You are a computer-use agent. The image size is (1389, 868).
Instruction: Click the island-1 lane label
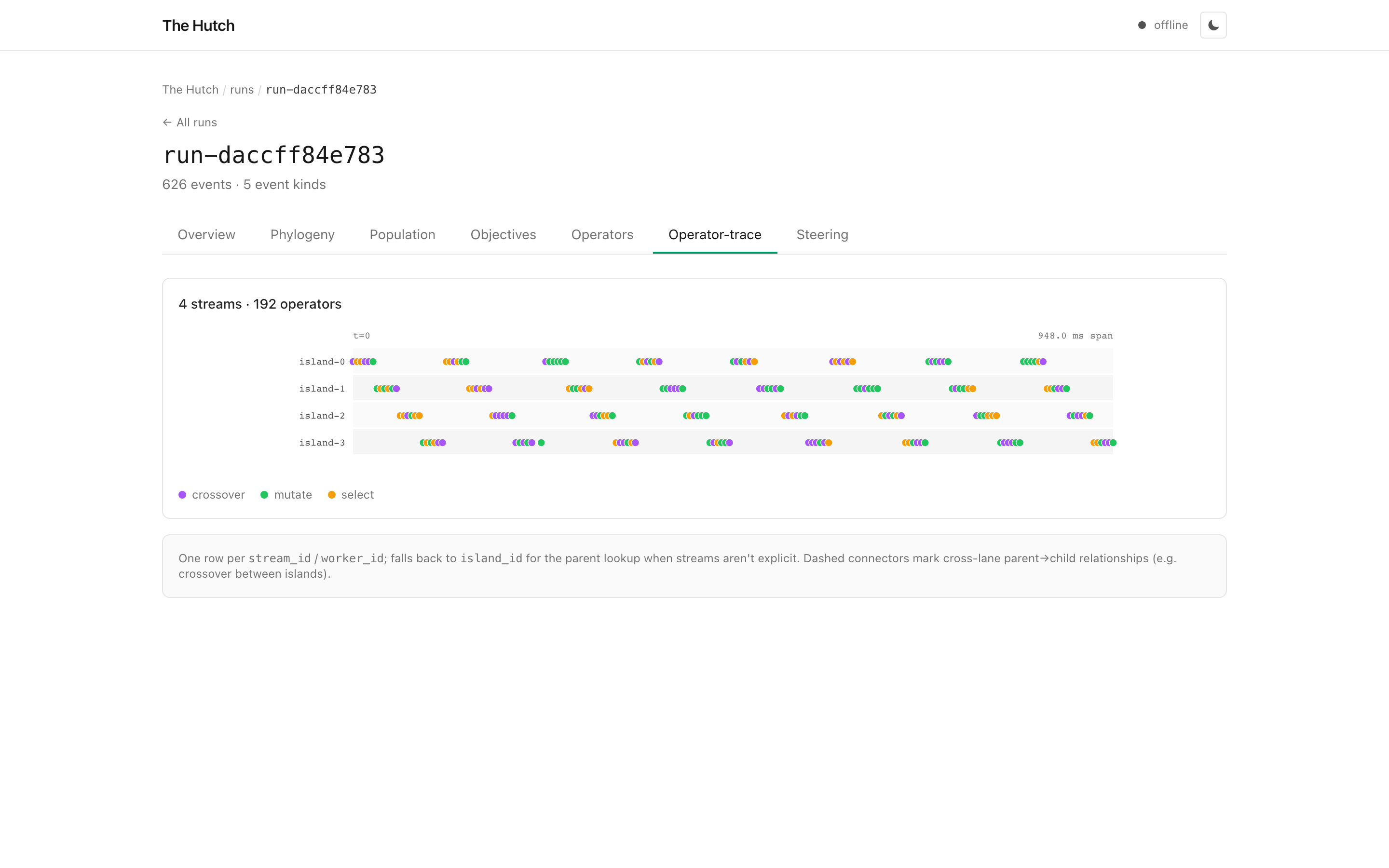coord(322,389)
